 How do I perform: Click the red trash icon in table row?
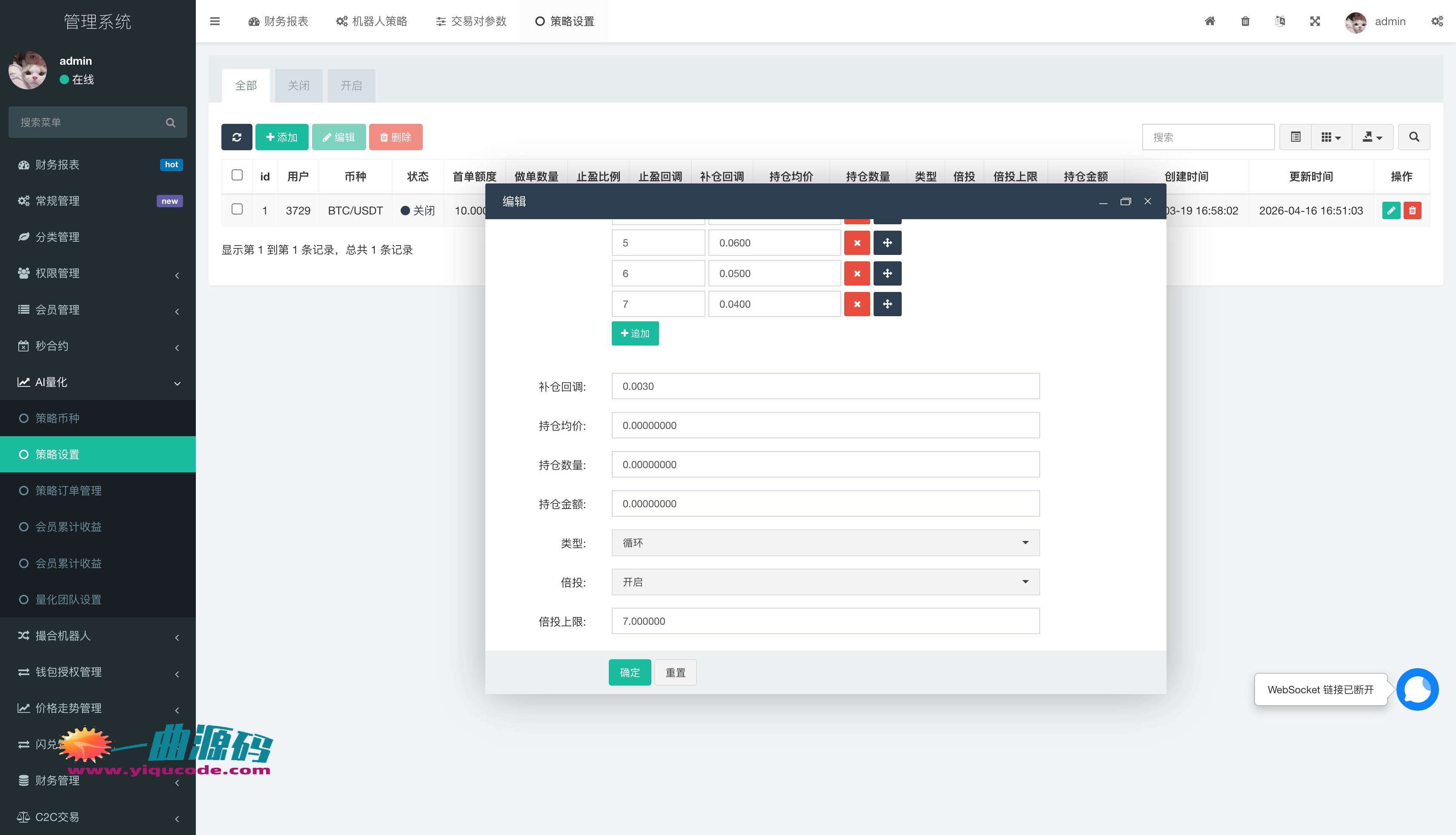(x=1413, y=211)
